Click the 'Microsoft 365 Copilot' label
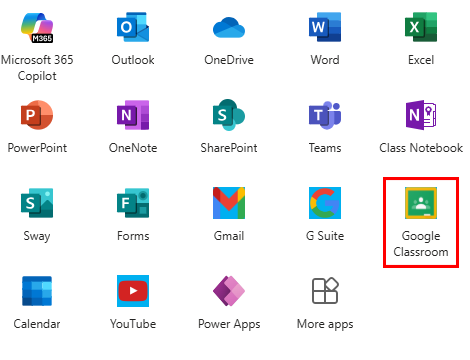The image size is (470, 360). pos(37,68)
